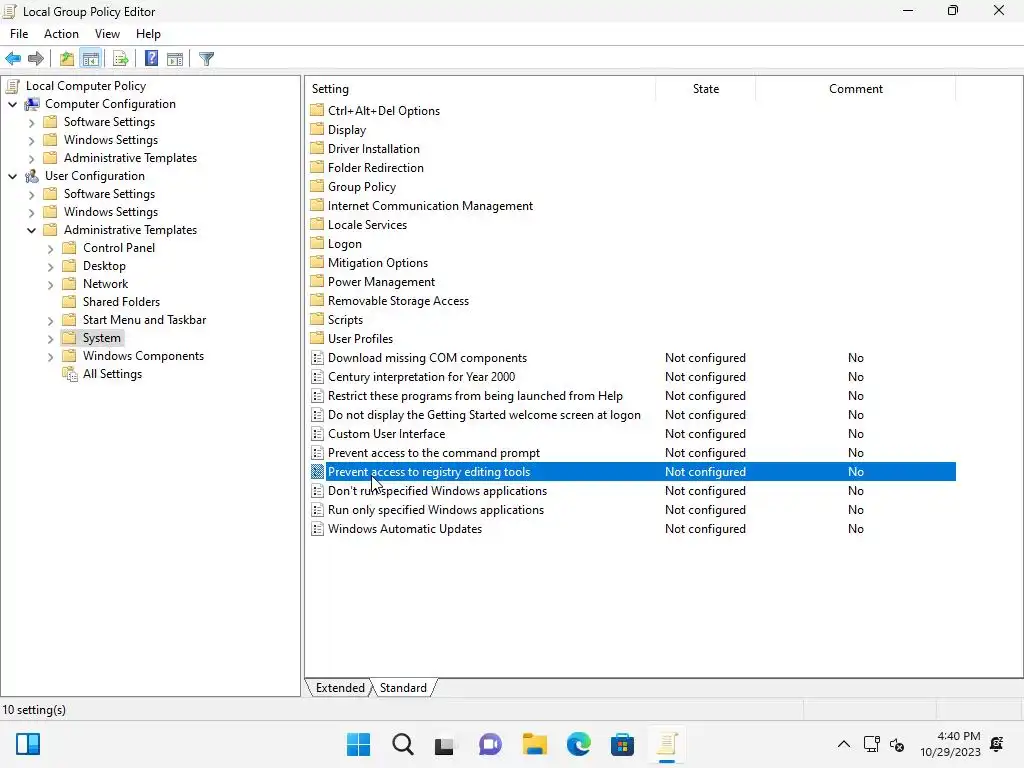Screen dimensions: 1024x768
Task: Select the Driver Installation folder
Action: [x=374, y=149]
